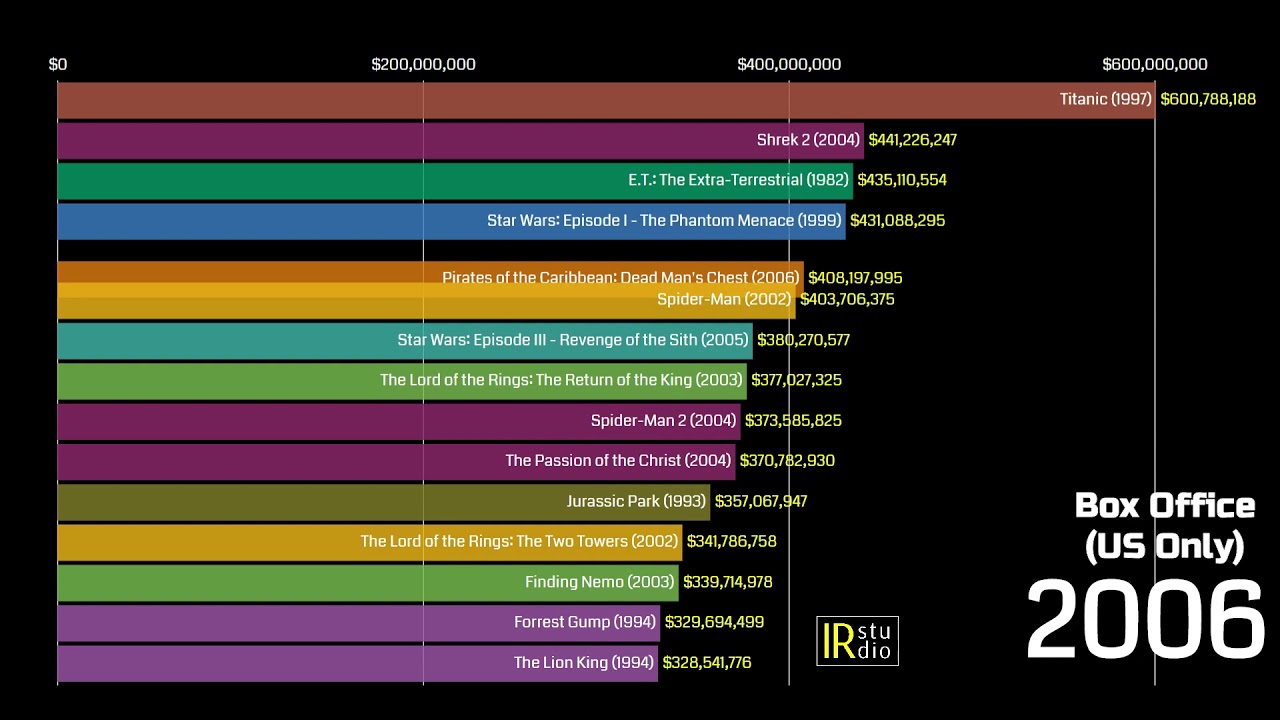The image size is (1280, 720).
Task: Select the $431,088,295 value
Action: point(897,220)
